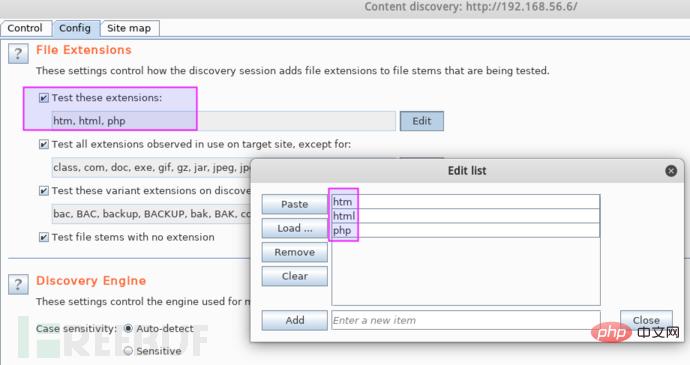Open the File Extensions help icon
The height and width of the screenshot is (365, 690).
[18, 54]
